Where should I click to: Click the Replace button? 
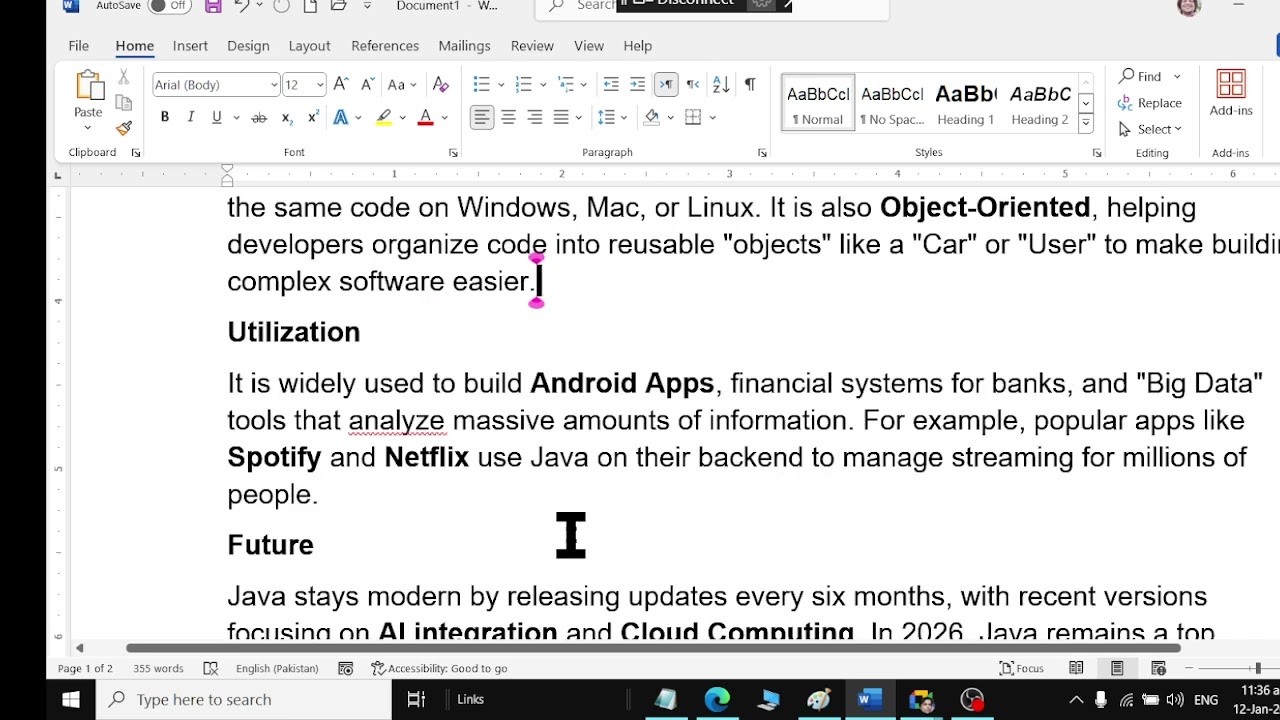click(1151, 103)
